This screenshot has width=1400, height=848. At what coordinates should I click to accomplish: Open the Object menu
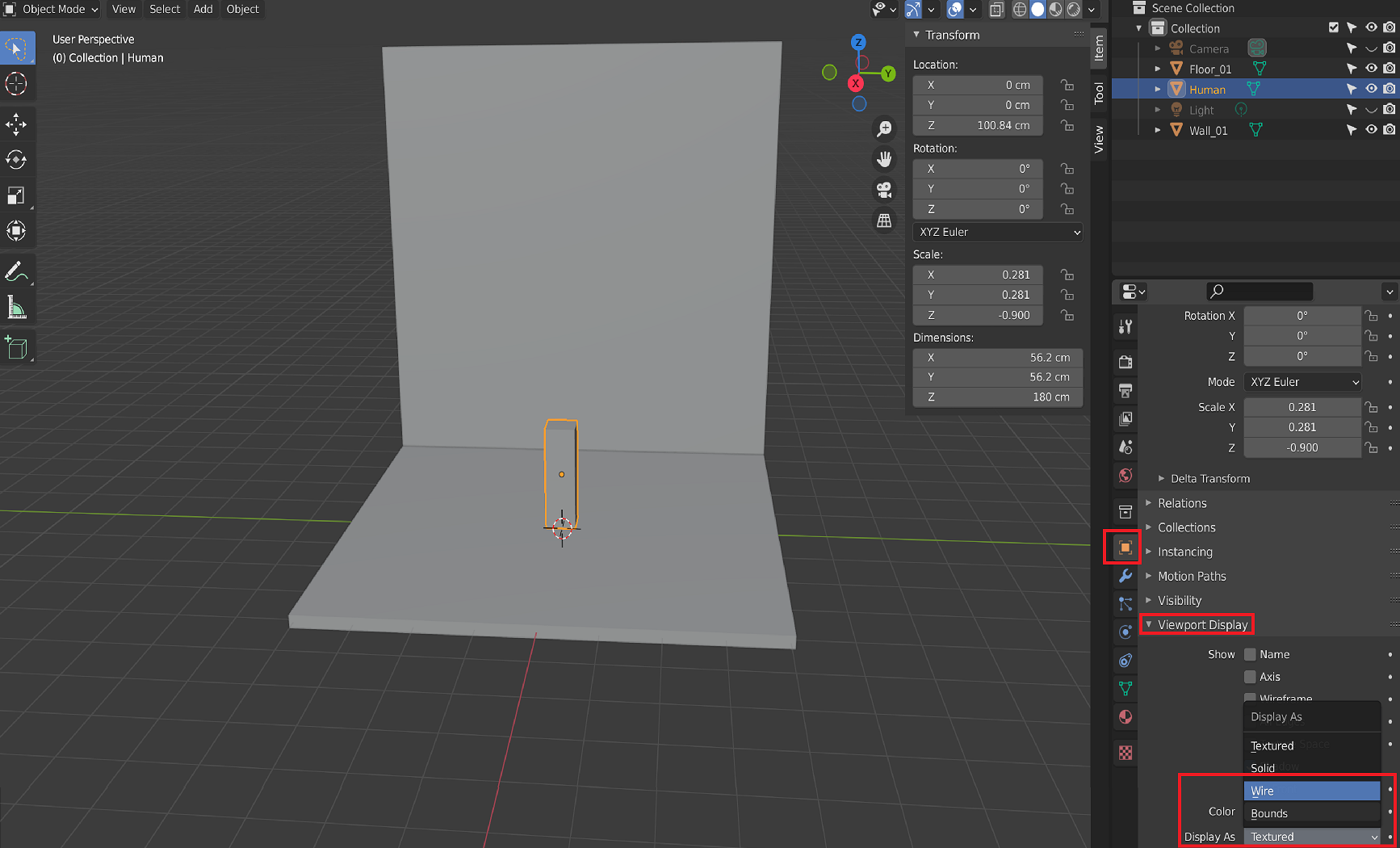pos(242,10)
